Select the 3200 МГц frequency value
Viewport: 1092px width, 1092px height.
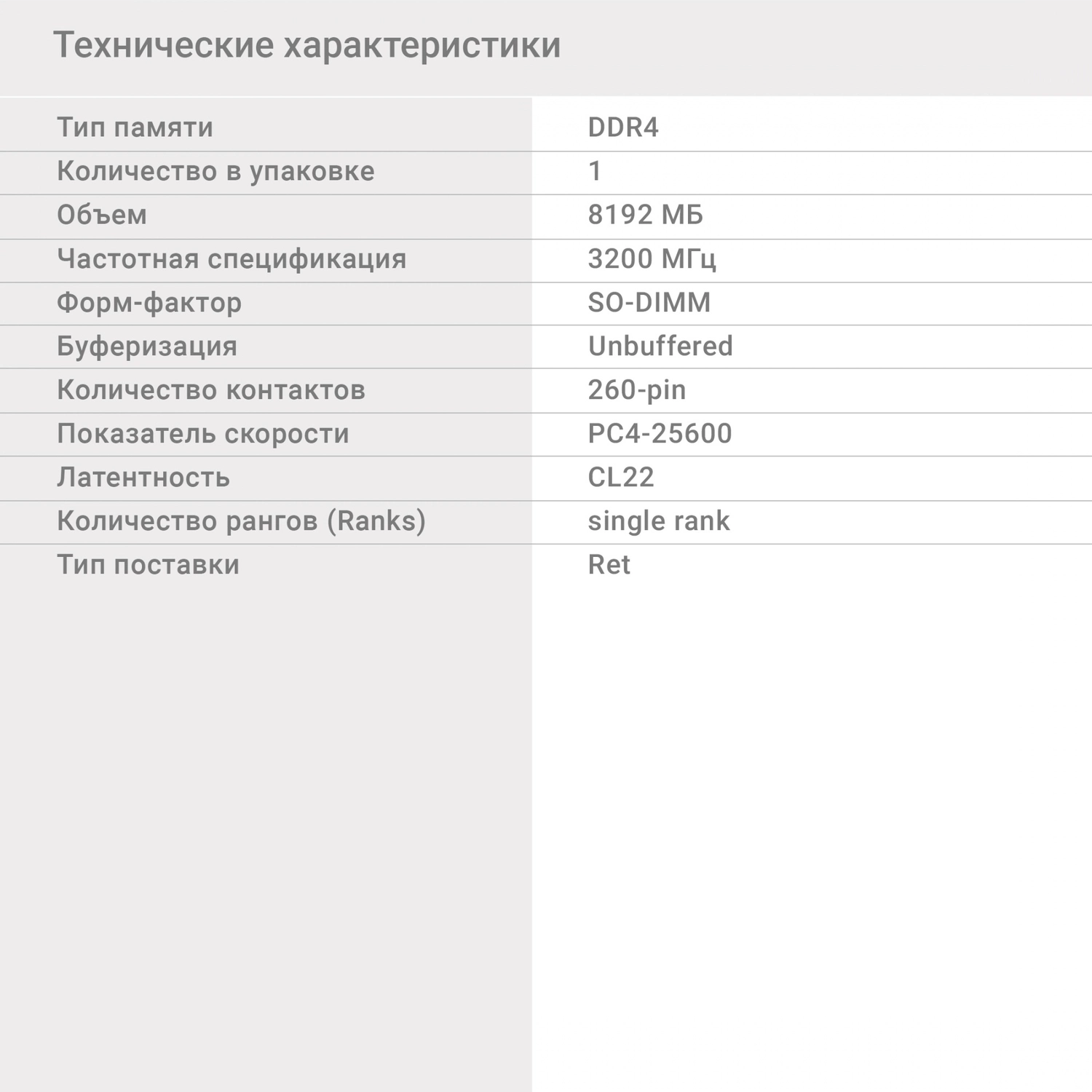pyautogui.click(x=652, y=258)
